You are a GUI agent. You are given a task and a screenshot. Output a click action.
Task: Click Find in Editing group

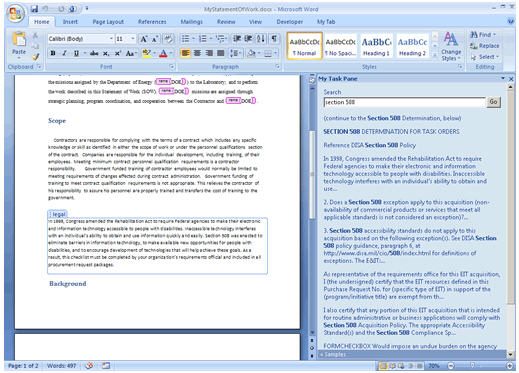tap(483, 35)
